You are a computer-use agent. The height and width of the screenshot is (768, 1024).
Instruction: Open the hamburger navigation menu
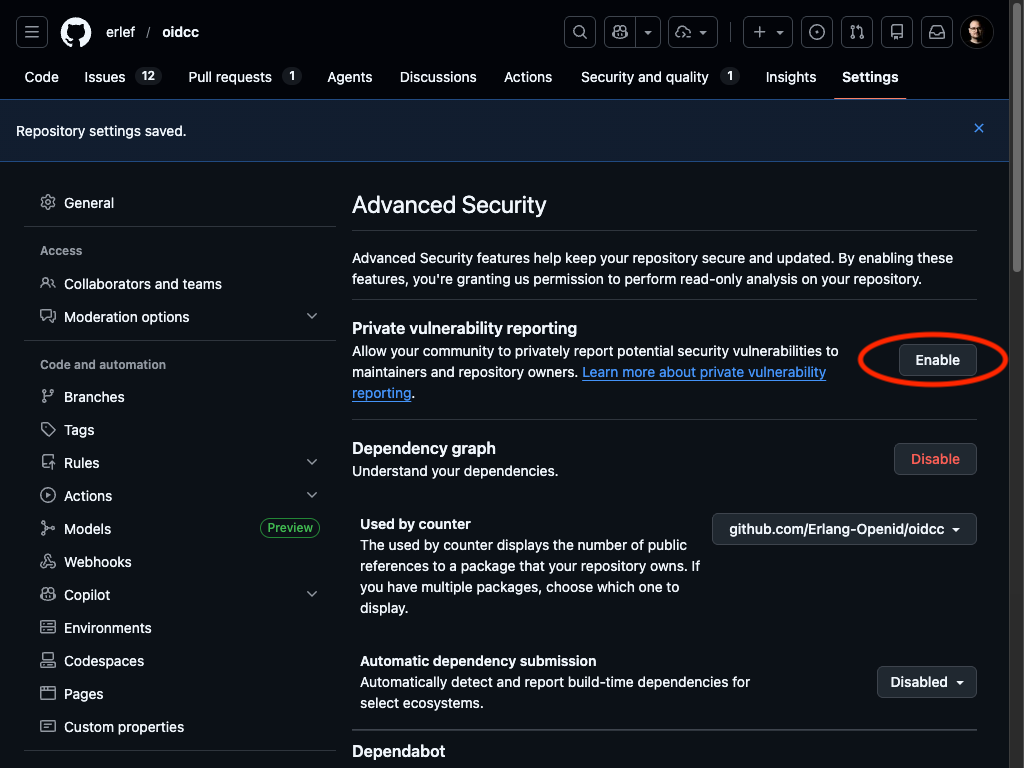32,32
